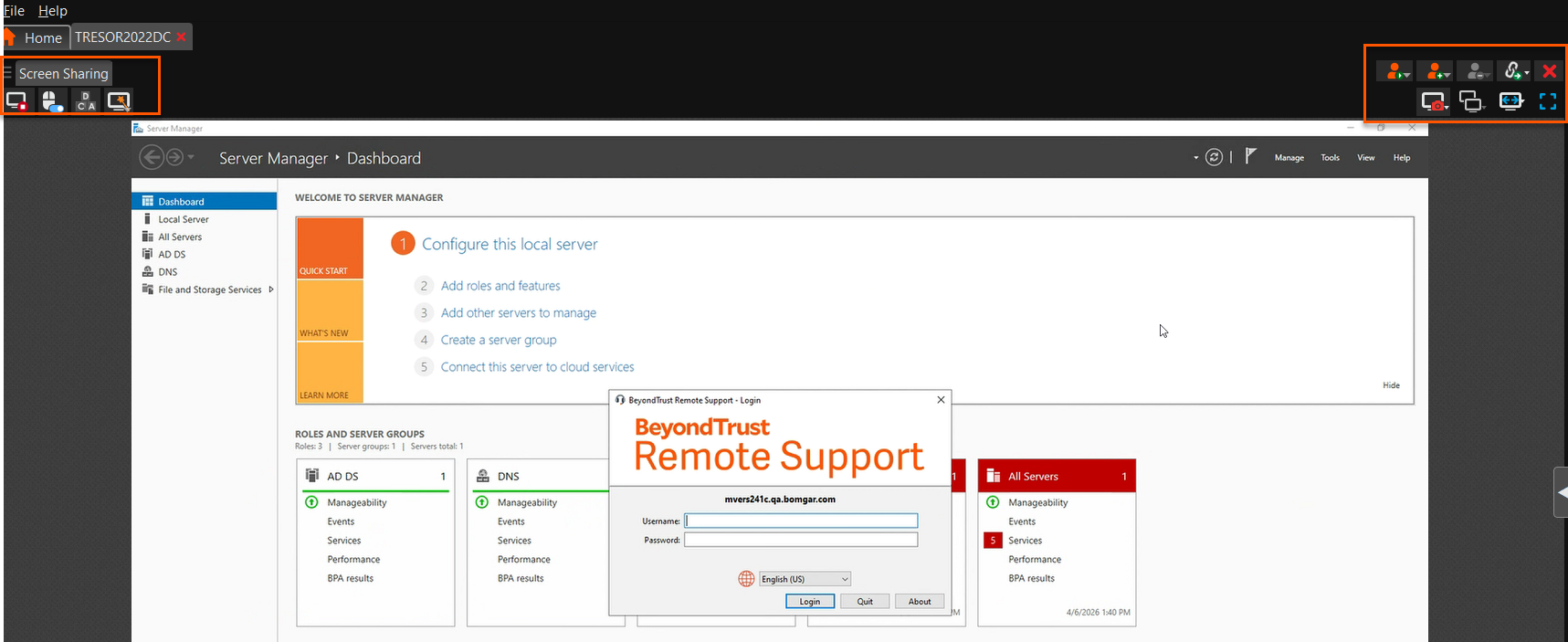
Task: Click Configure this local server link
Action: 510,244
